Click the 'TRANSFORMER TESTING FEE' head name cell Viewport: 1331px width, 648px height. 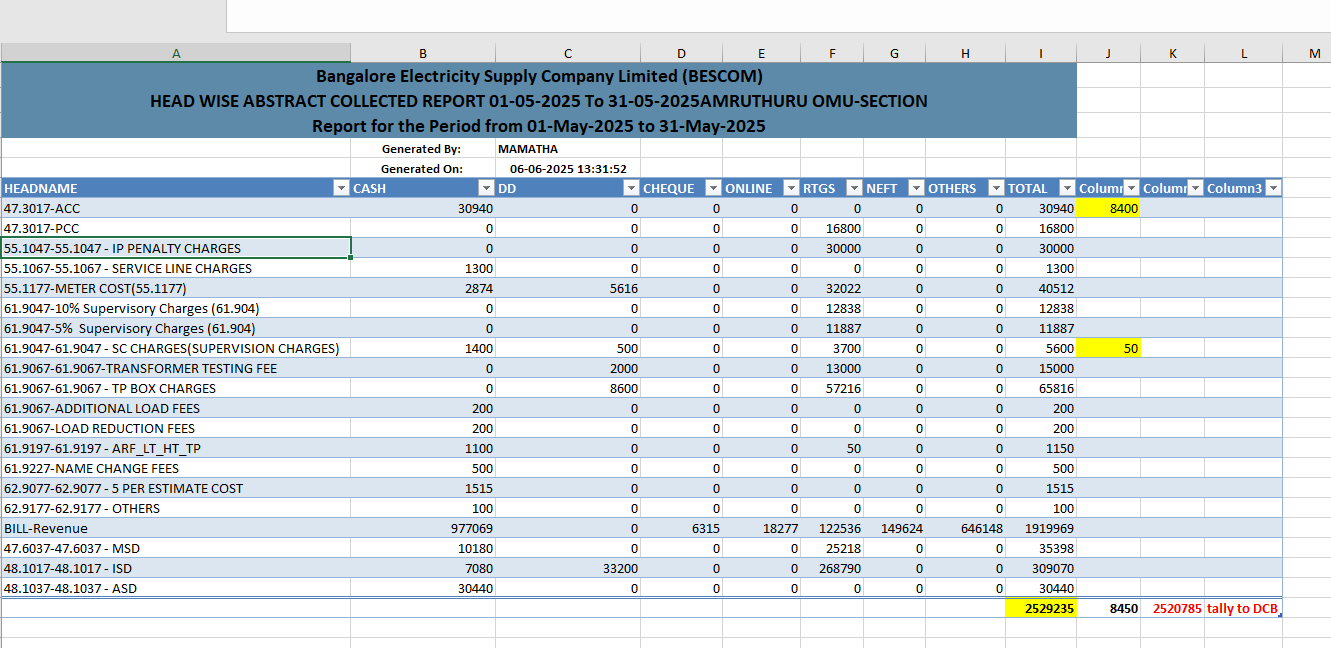pos(176,368)
